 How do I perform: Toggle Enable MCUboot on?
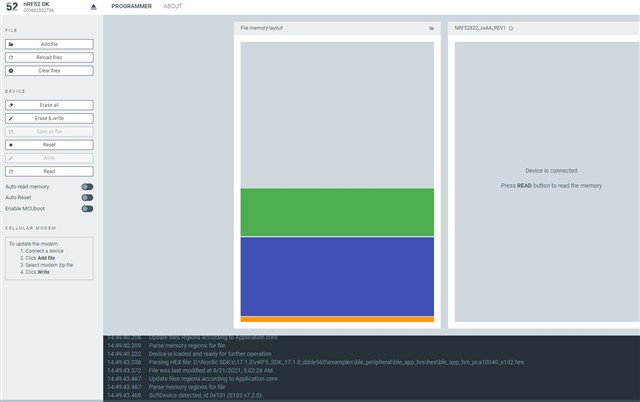pos(87,209)
